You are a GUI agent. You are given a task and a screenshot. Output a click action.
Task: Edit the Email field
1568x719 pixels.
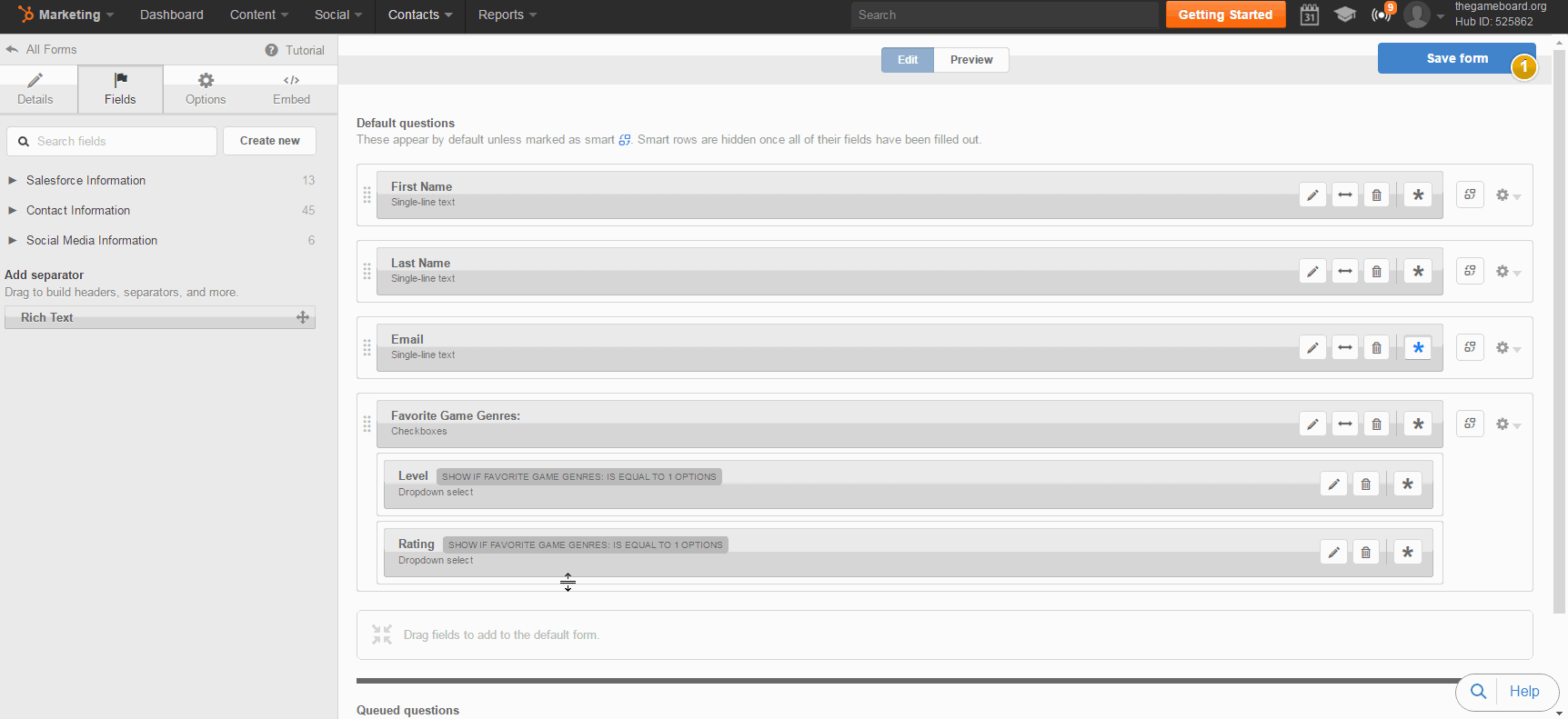pos(1312,348)
